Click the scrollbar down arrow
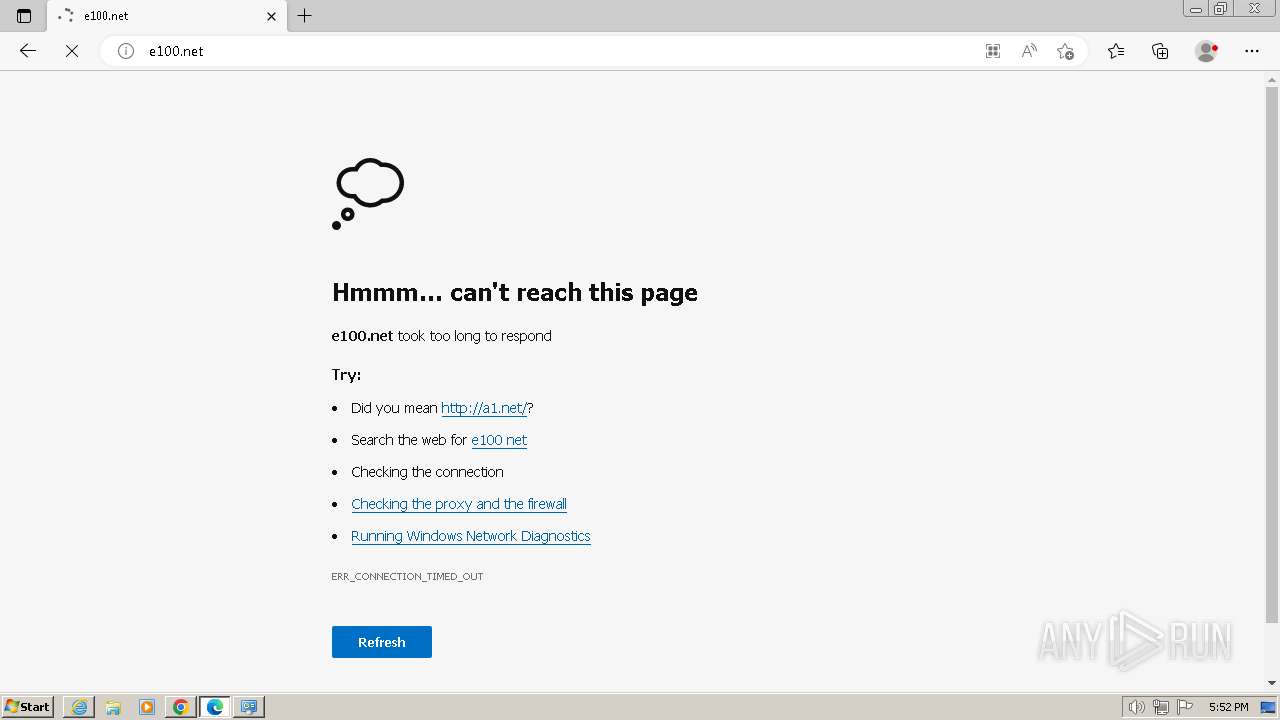This screenshot has height=720, width=1280. click(1272, 683)
